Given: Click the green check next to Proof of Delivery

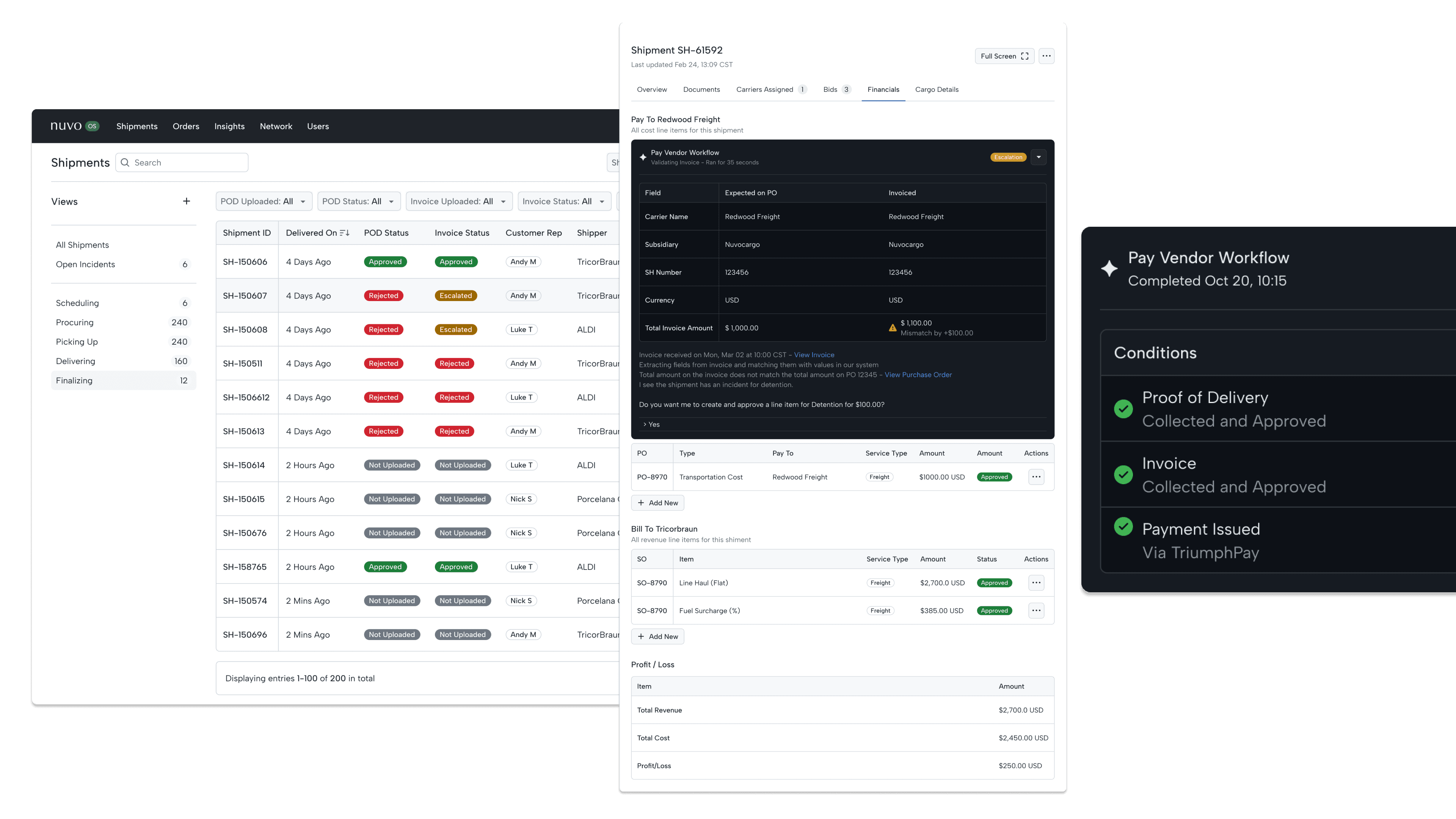Looking at the screenshot, I should pyautogui.click(x=1123, y=409).
